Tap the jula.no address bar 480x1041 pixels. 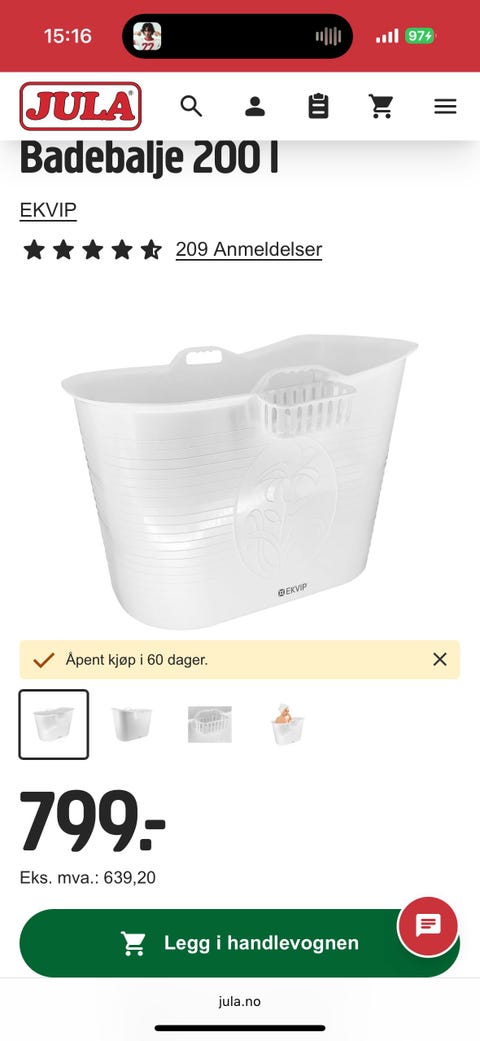point(240,1002)
